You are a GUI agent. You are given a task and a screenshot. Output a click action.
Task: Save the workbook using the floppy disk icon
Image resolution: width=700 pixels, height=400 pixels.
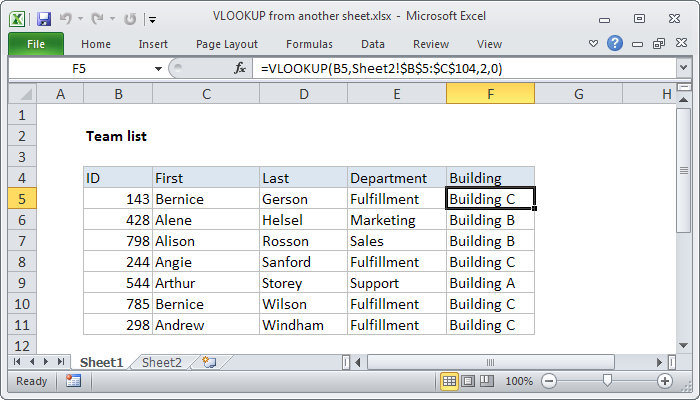coord(43,19)
